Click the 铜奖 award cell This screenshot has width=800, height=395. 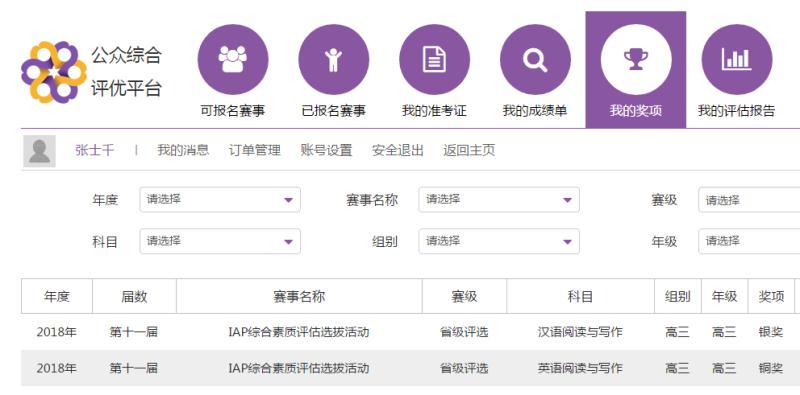point(771,368)
